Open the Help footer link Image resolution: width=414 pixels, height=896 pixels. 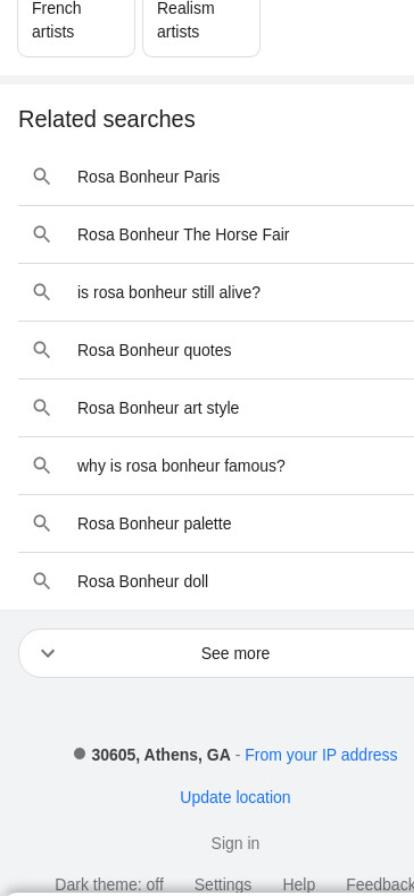298,885
